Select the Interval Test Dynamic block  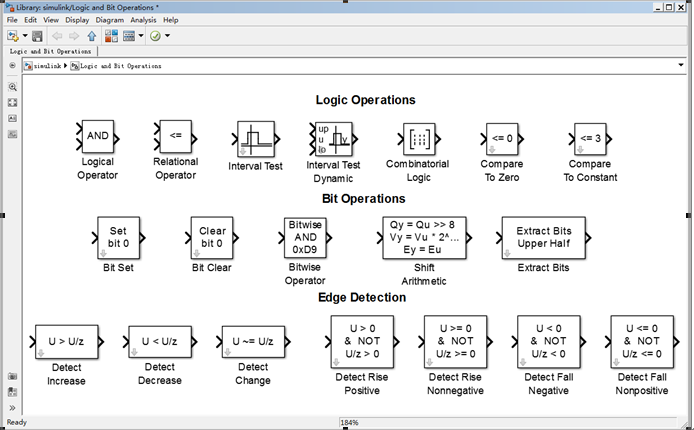pyautogui.click(x=334, y=139)
